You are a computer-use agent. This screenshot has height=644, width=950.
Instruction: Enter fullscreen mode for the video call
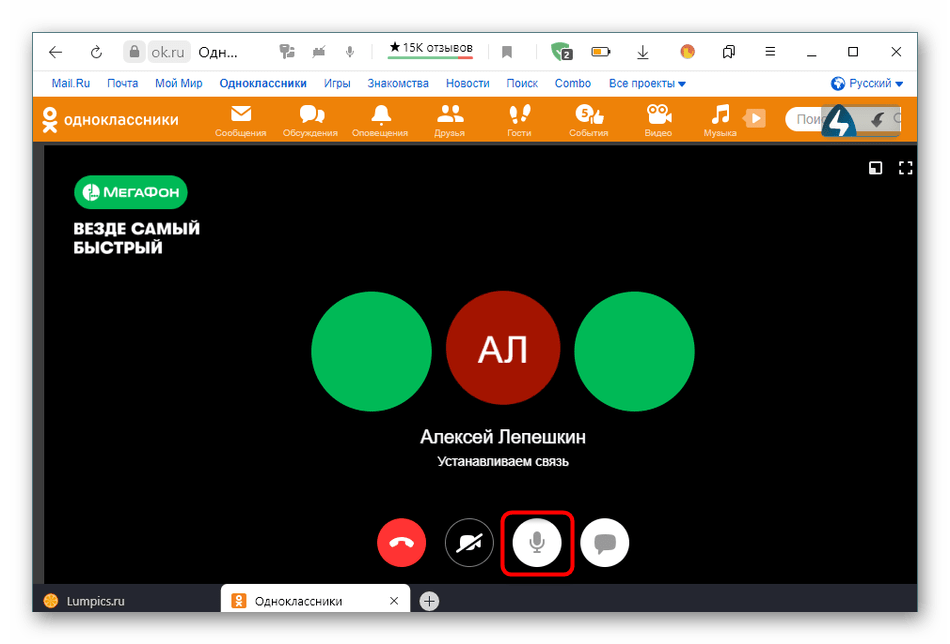click(906, 168)
